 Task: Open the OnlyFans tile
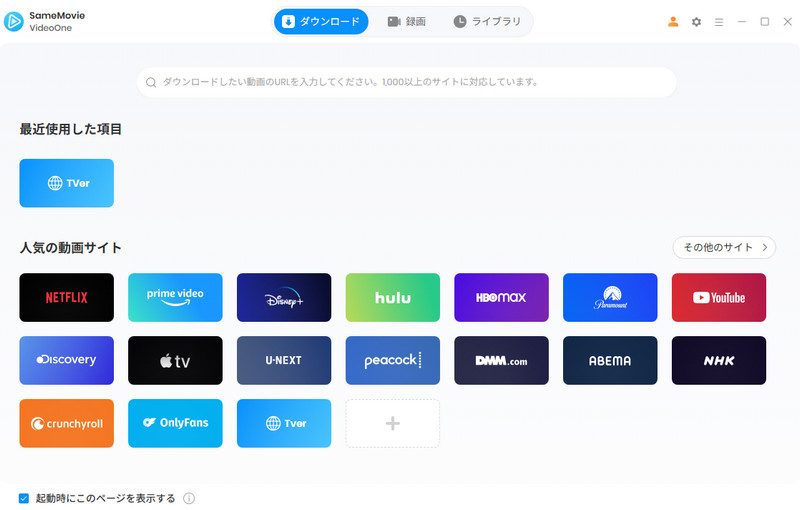click(x=175, y=423)
